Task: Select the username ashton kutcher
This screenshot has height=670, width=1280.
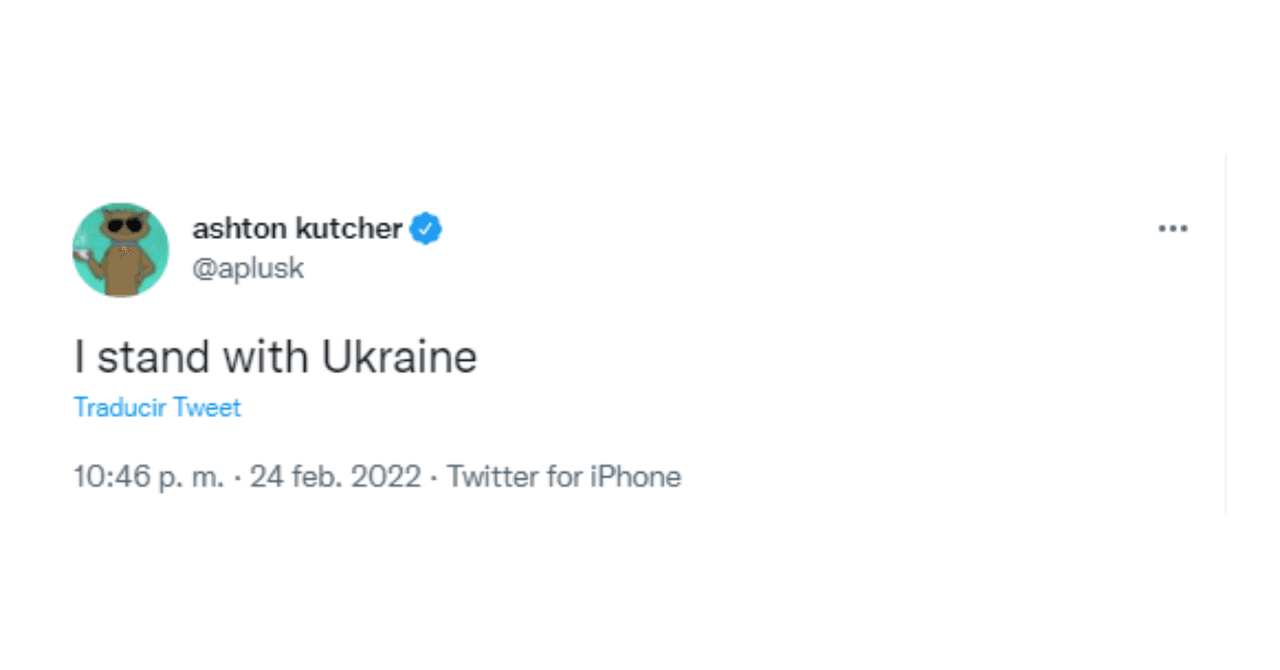Action: 296,228
